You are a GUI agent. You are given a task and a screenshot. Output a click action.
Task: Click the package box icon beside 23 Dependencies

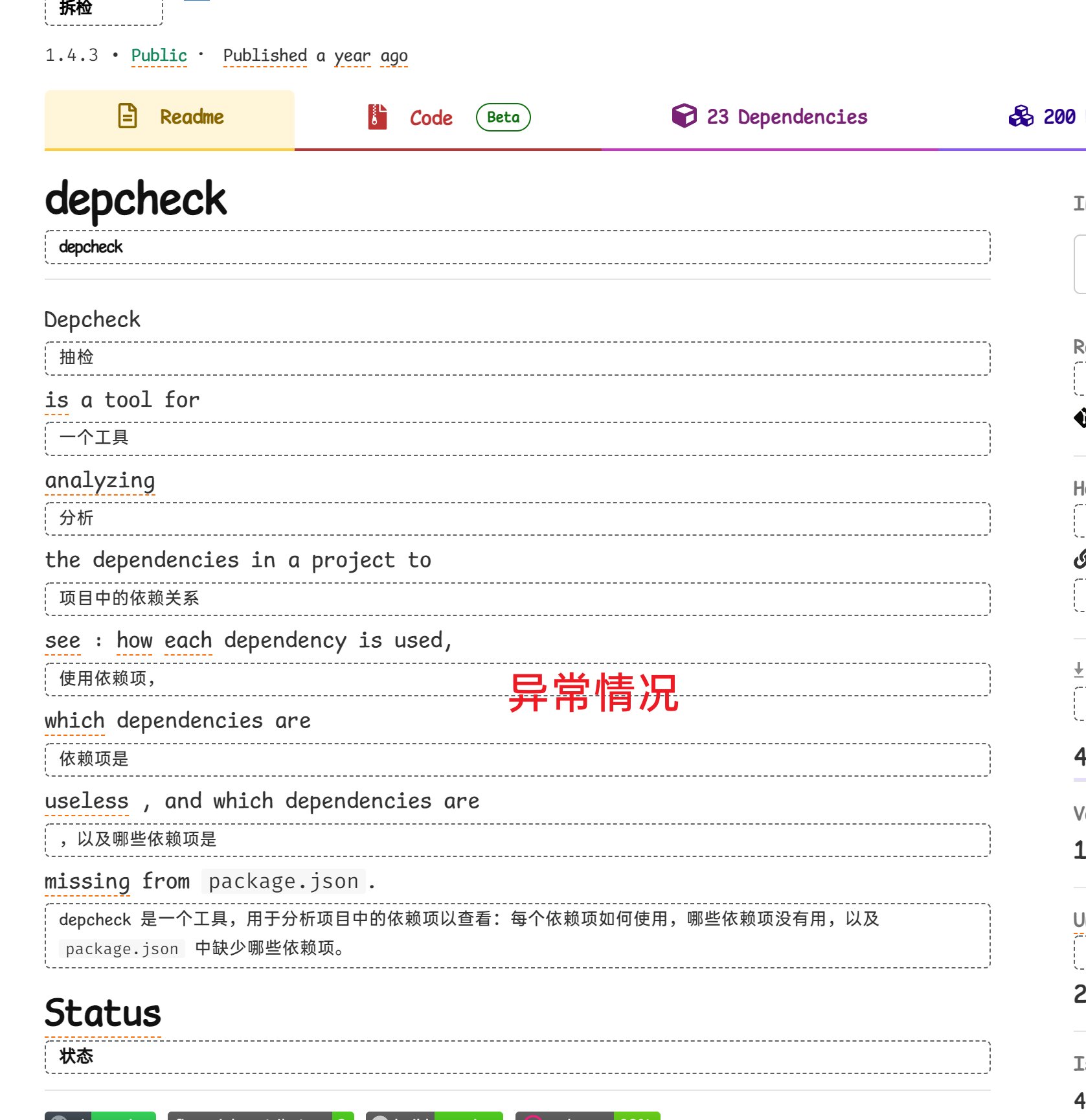click(684, 117)
